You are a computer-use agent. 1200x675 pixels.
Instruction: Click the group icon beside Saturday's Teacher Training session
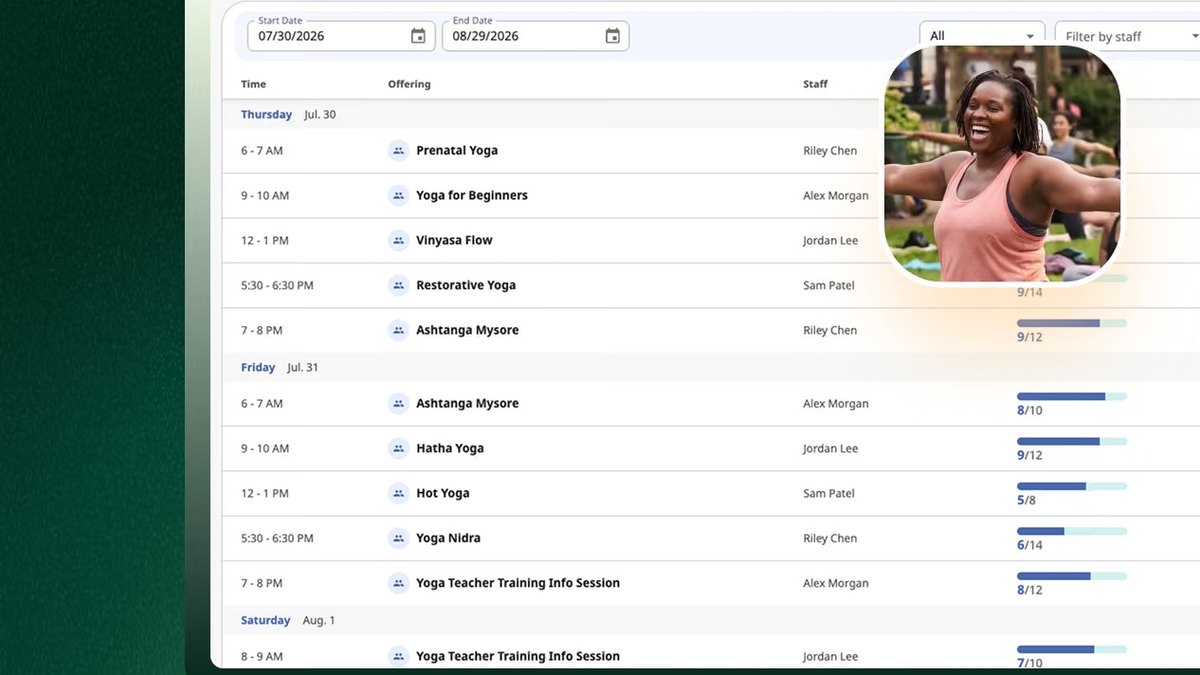point(398,657)
